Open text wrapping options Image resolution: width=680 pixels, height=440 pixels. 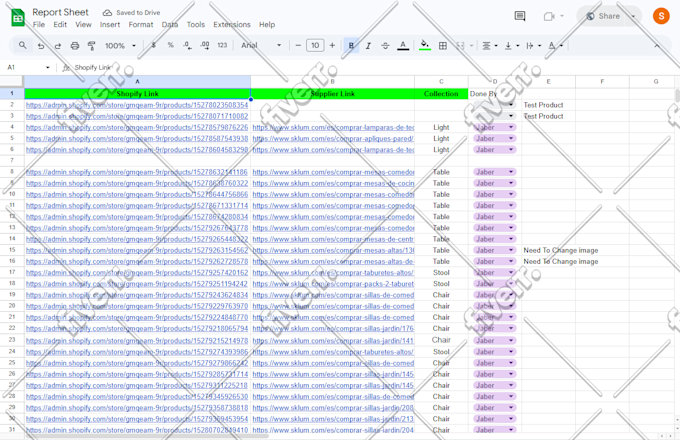[x=533, y=46]
